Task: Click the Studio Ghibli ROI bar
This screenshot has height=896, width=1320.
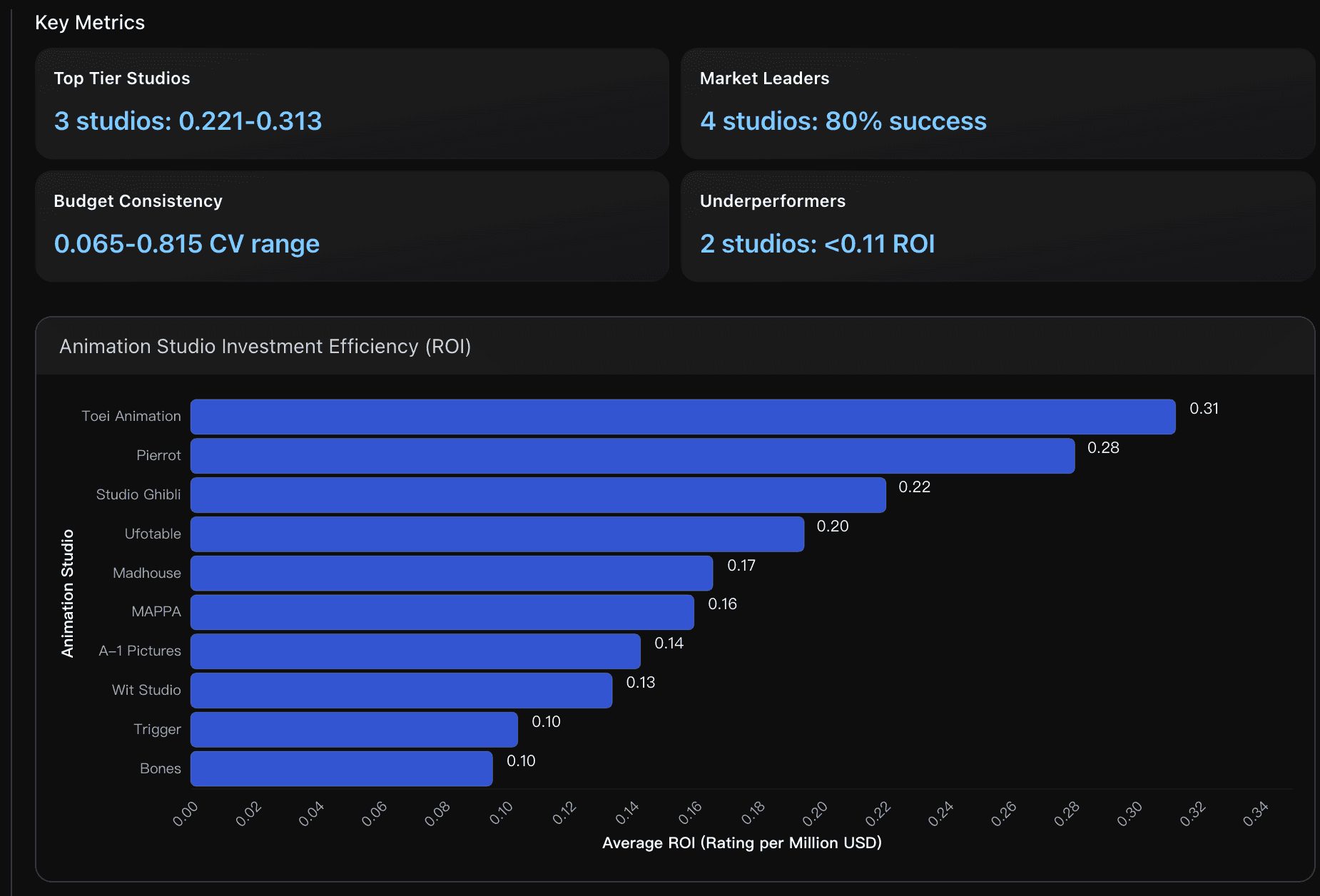Action: [x=538, y=495]
